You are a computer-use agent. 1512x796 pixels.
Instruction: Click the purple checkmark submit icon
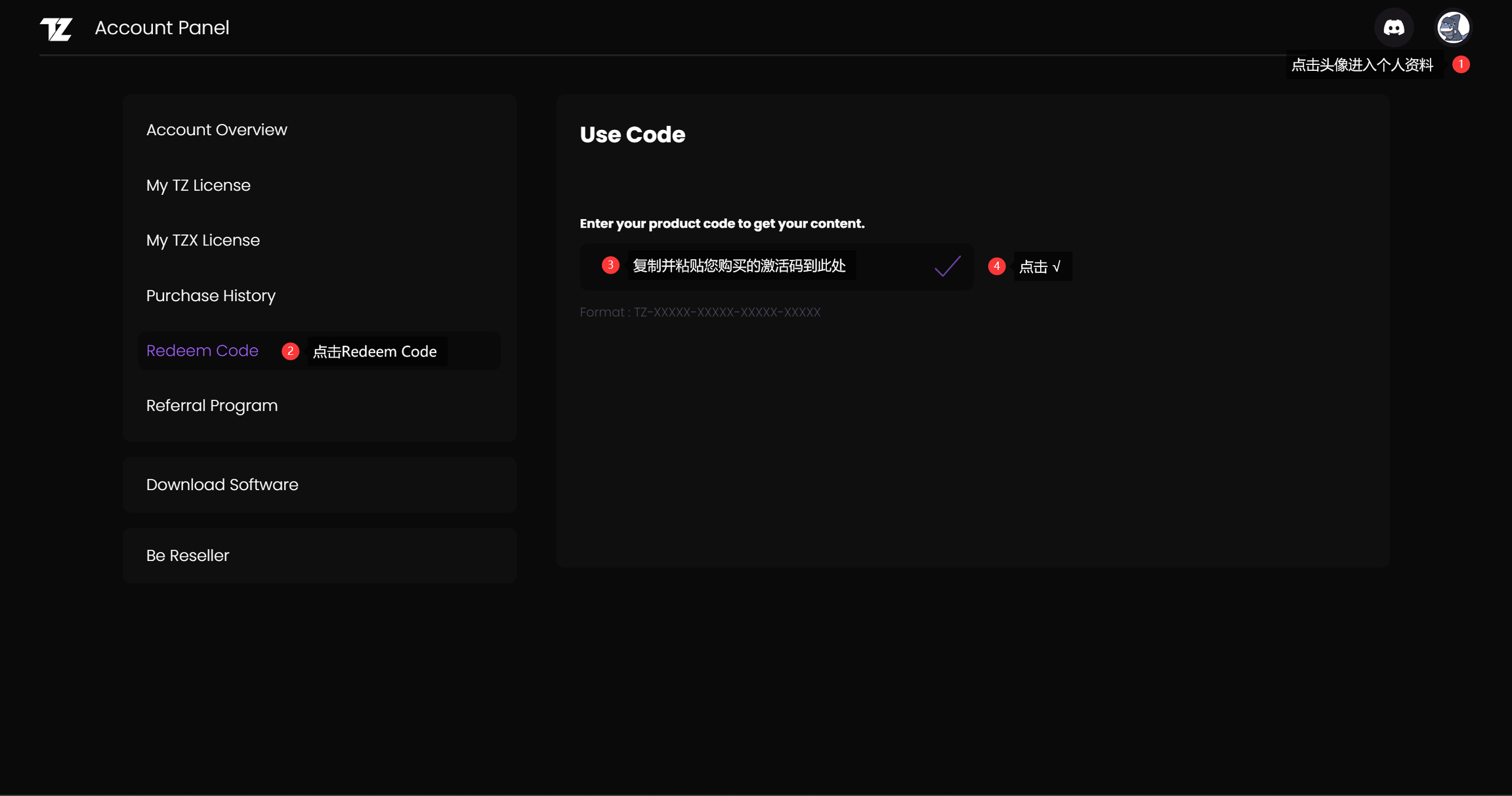(947, 266)
